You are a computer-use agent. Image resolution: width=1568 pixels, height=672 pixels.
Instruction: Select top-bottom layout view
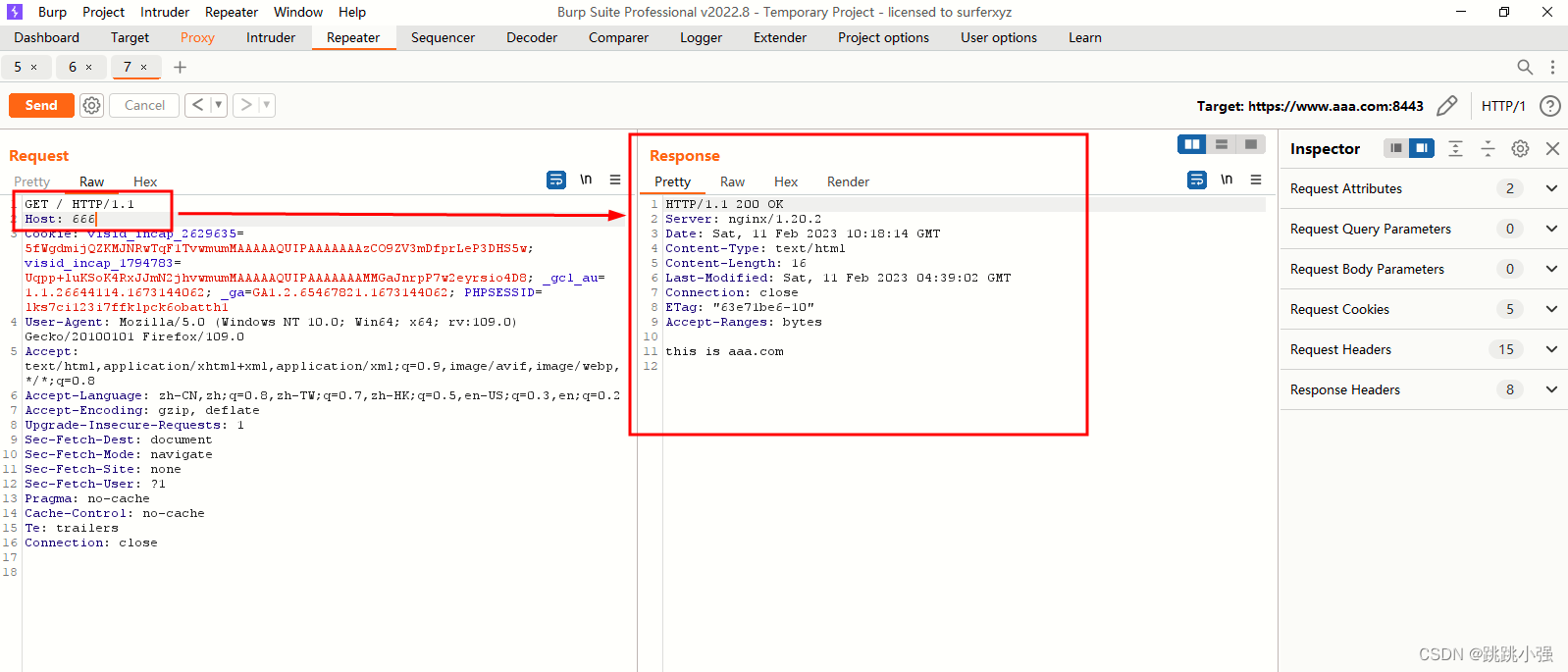1222,144
